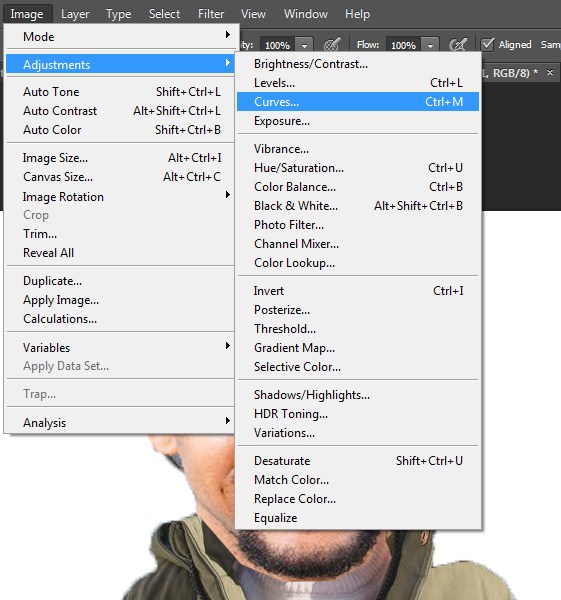This screenshot has width=561, height=600.
Task: Open Hue/Saturation adjustment
Action: pyautogui.click(x=358, y=168)
